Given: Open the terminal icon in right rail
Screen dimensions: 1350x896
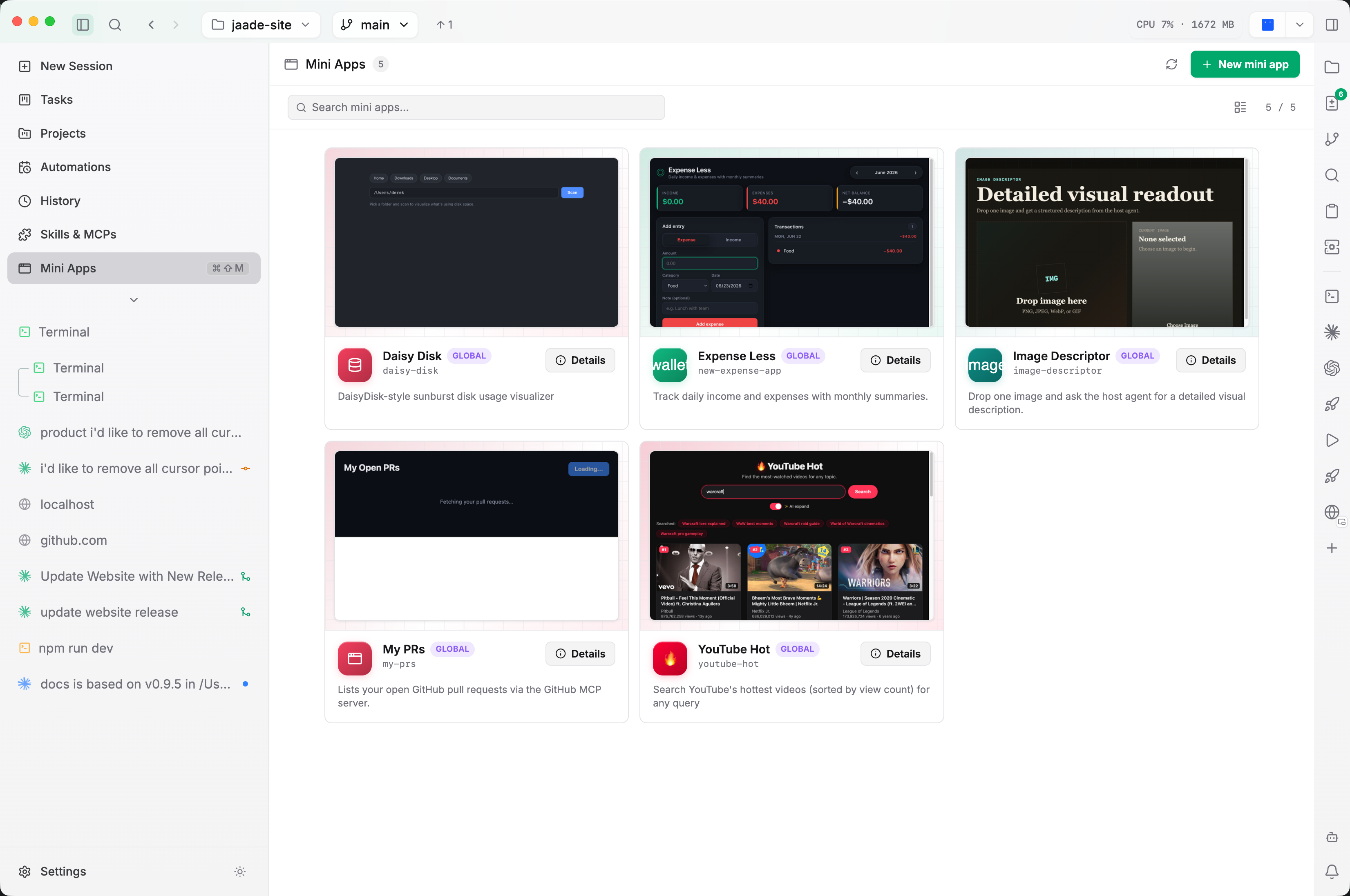Looking at the screenshot, I should (x=1332, y=296).
